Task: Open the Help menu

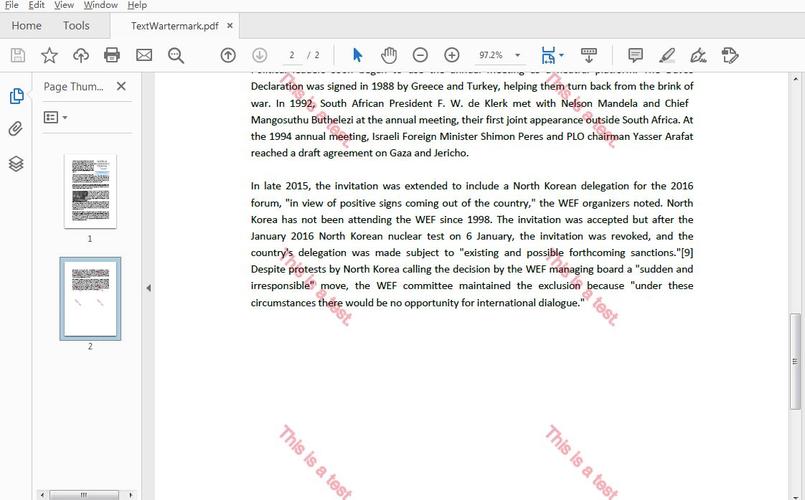Action: pyautogui.click(x=137, y=5)
